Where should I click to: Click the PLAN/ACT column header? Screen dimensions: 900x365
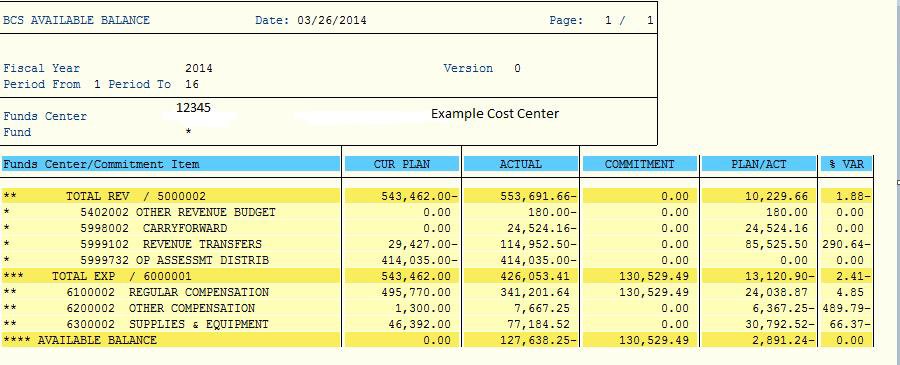pyautogui.click(x=758, y=164)
